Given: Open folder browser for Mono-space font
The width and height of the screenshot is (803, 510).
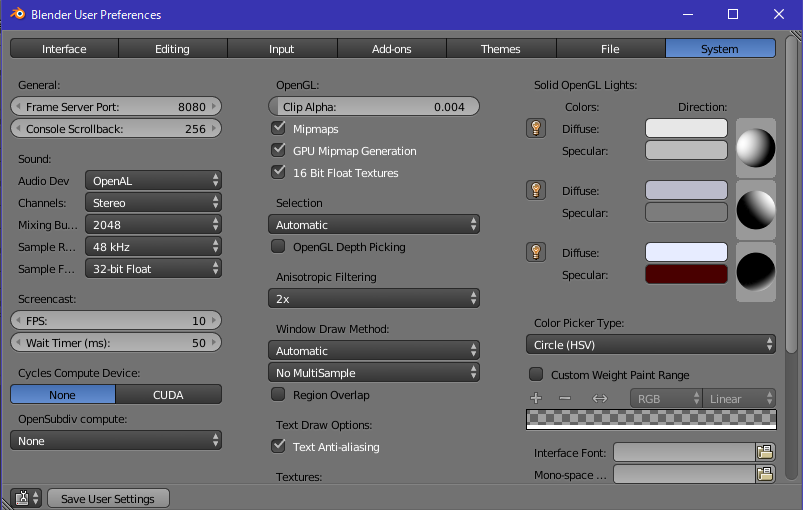Looking at the screenshot, I should 765,475.
